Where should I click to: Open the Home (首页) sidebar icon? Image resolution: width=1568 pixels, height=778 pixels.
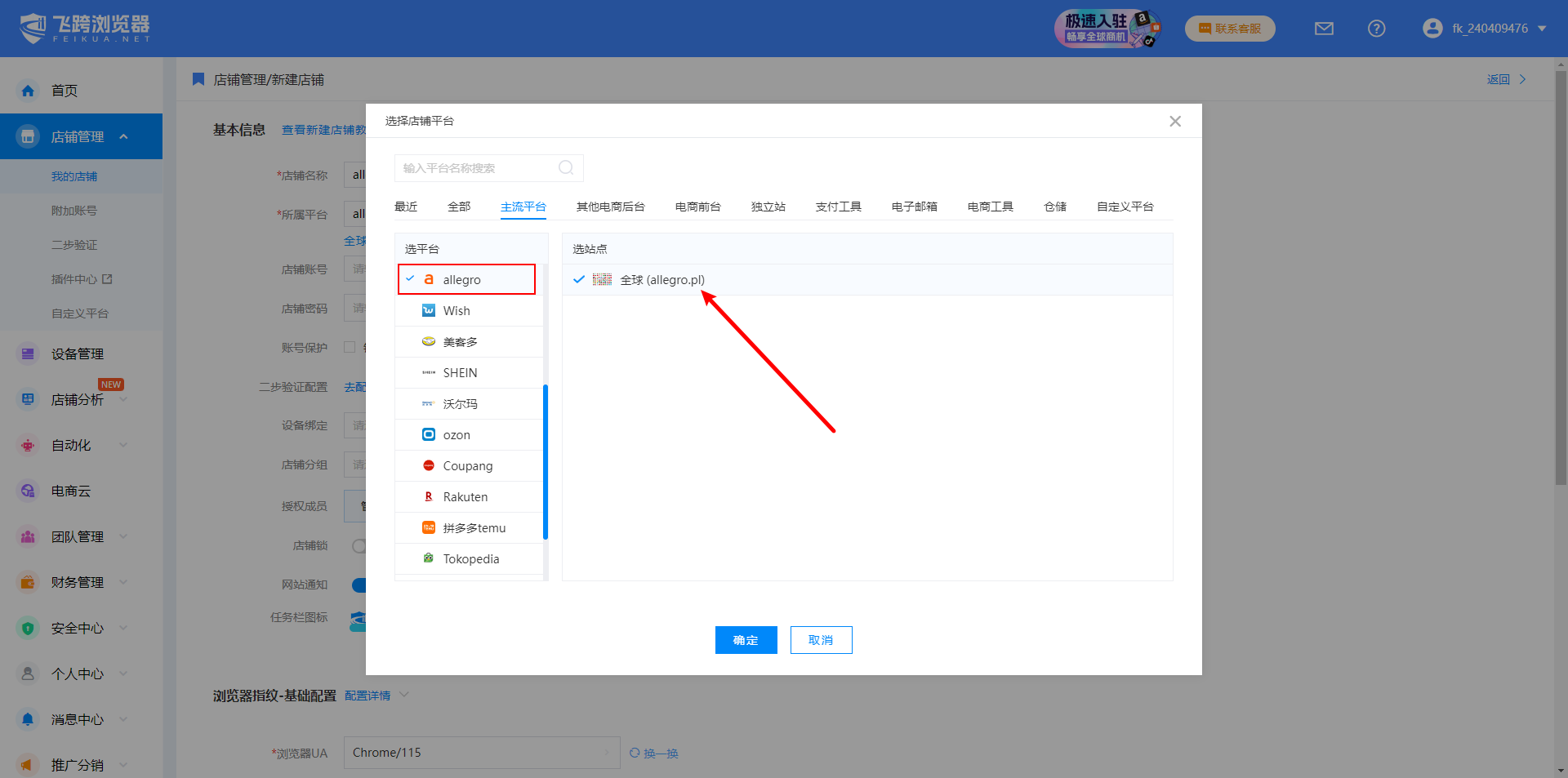click(x=28, y=91)
